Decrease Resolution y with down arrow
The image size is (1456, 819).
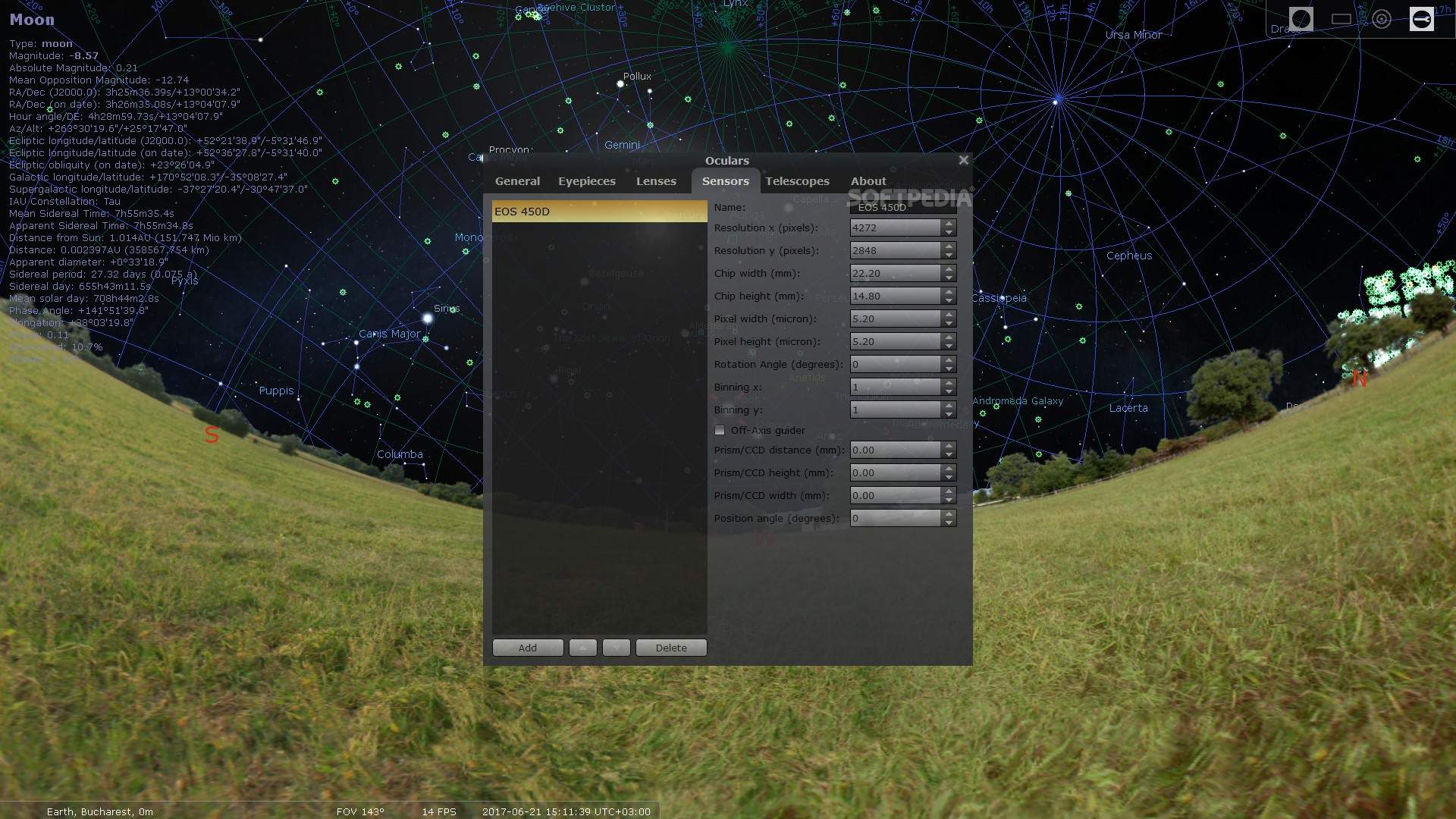(949, 255)
